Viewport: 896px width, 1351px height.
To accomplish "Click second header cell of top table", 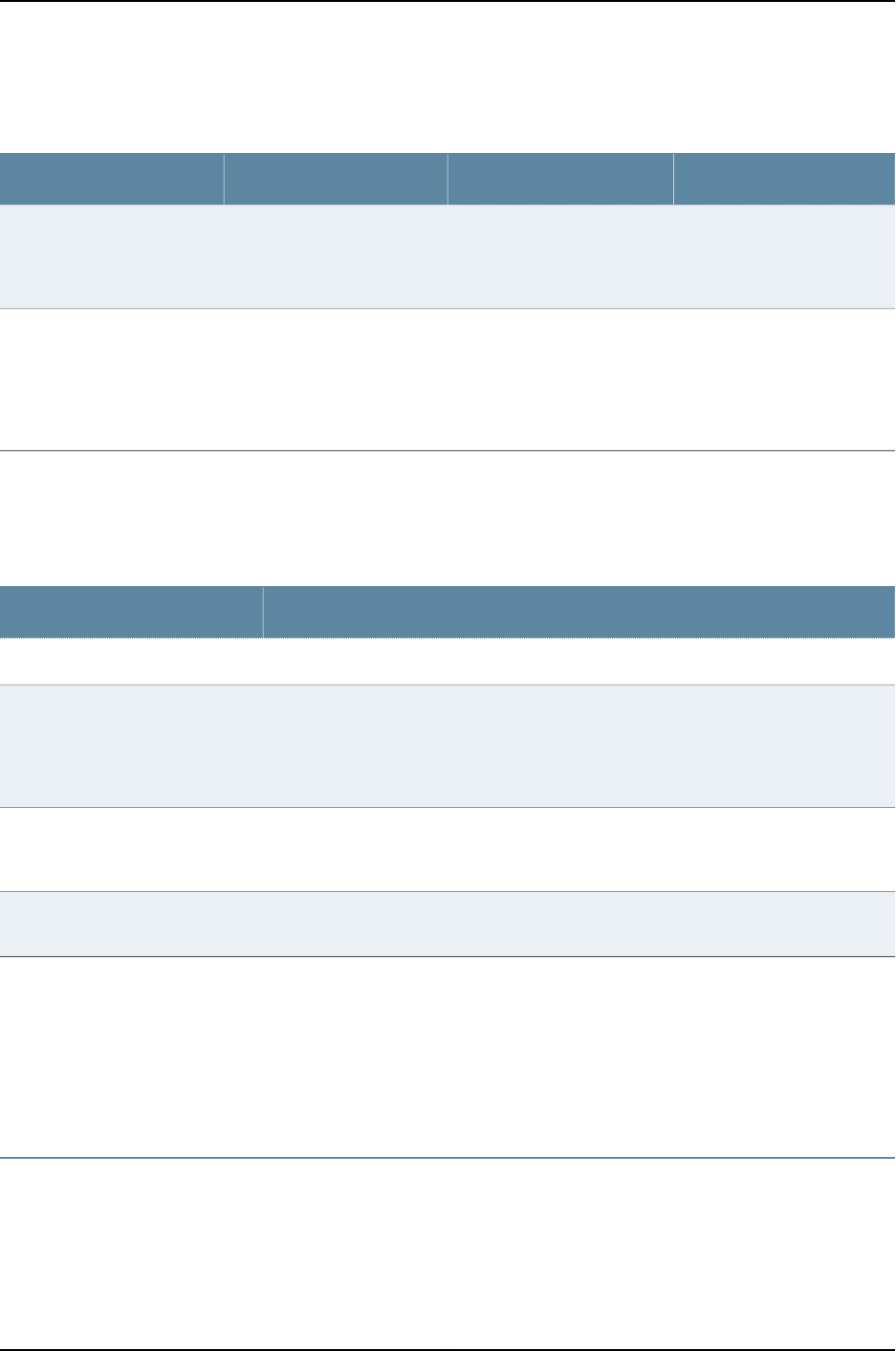I will click(x=336, y=179).
